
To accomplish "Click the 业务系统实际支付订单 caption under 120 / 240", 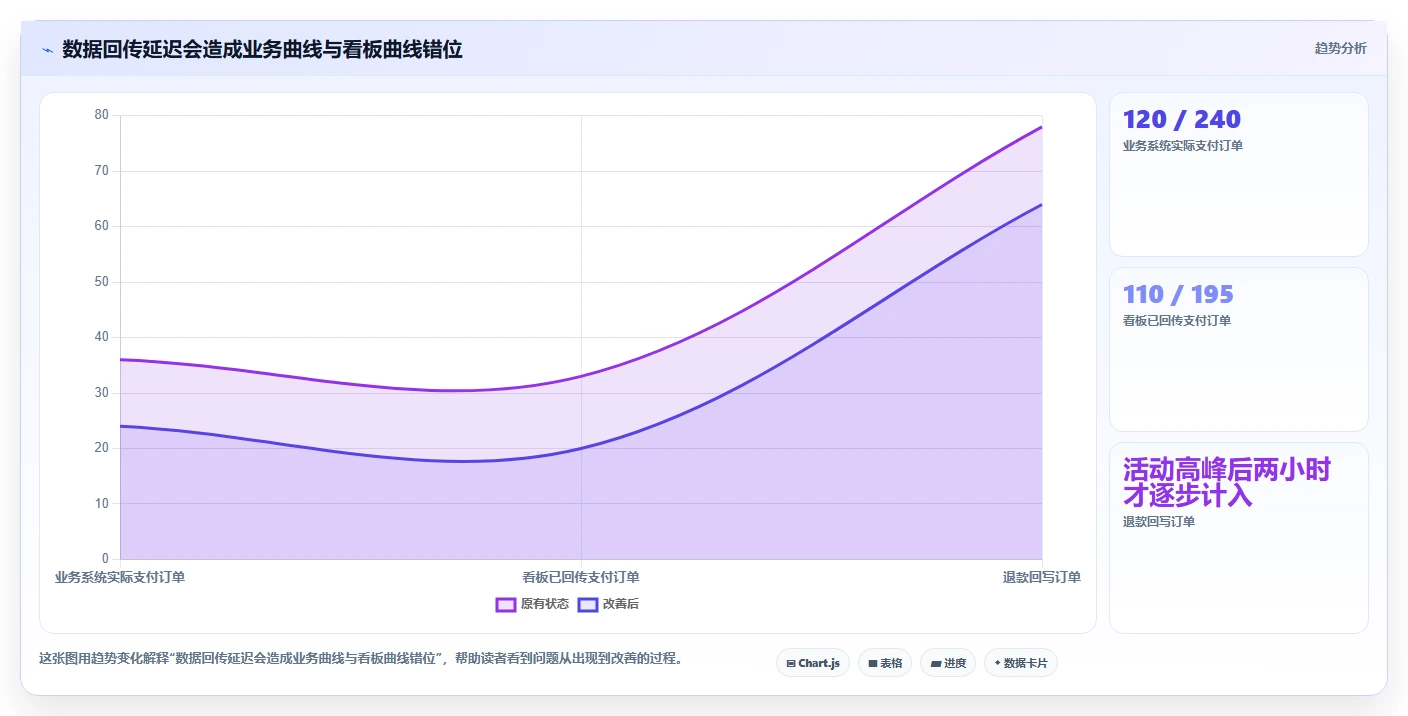I will pyautogui.click(x=1183, y=146).
